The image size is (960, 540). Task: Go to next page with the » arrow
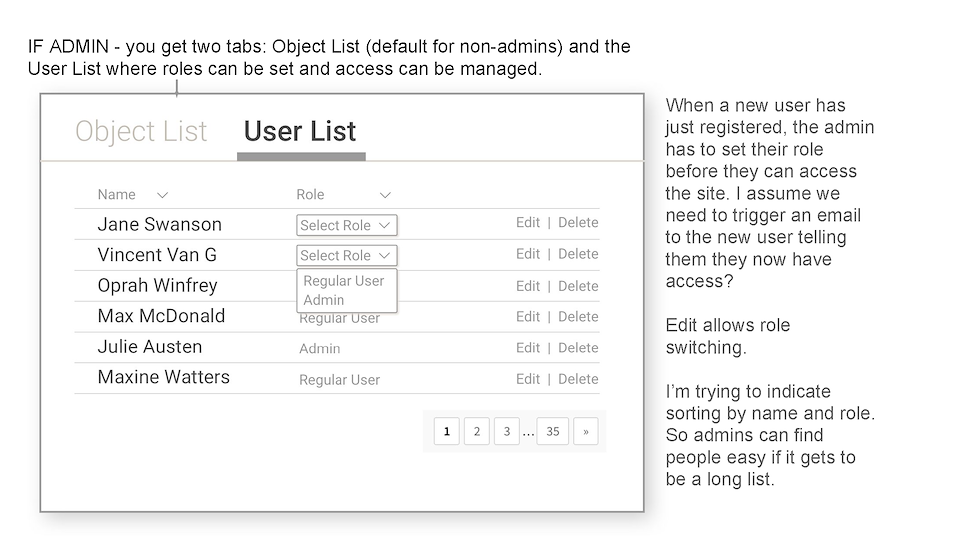[586, 432]
